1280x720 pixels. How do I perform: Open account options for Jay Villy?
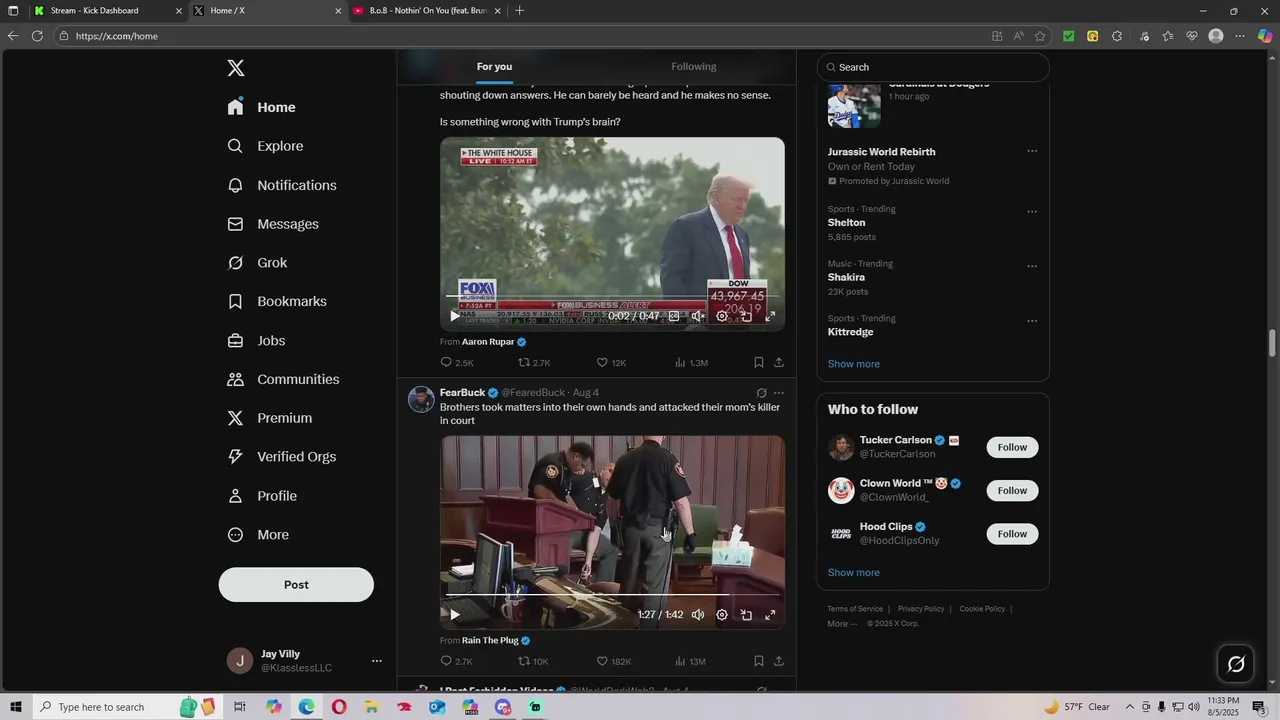pos(377,661)
